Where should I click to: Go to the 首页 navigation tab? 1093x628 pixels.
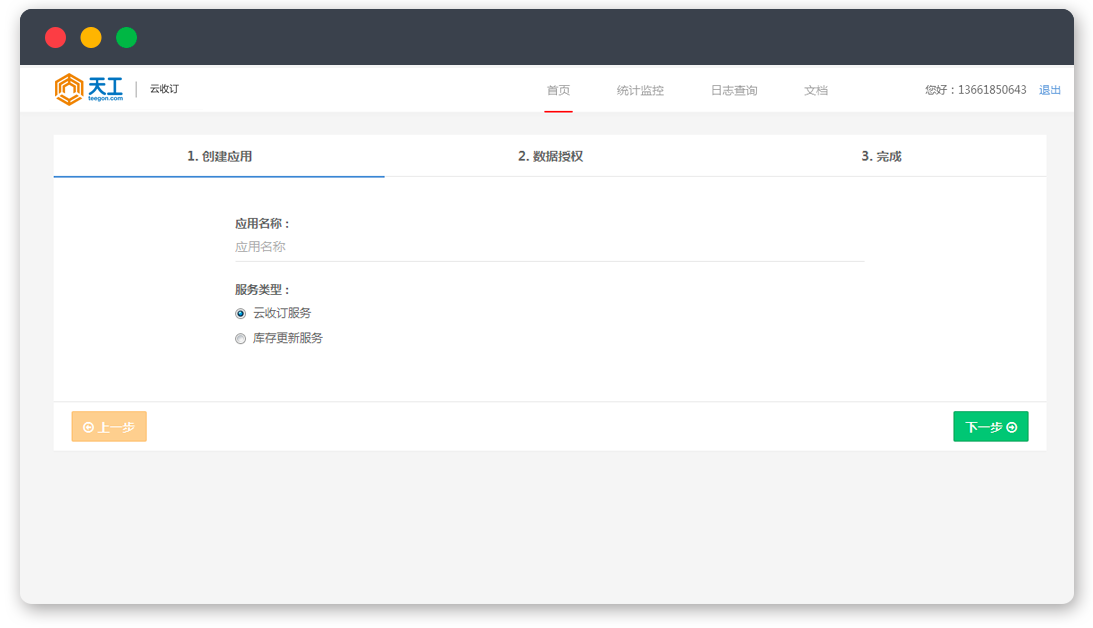pos(558,90)
